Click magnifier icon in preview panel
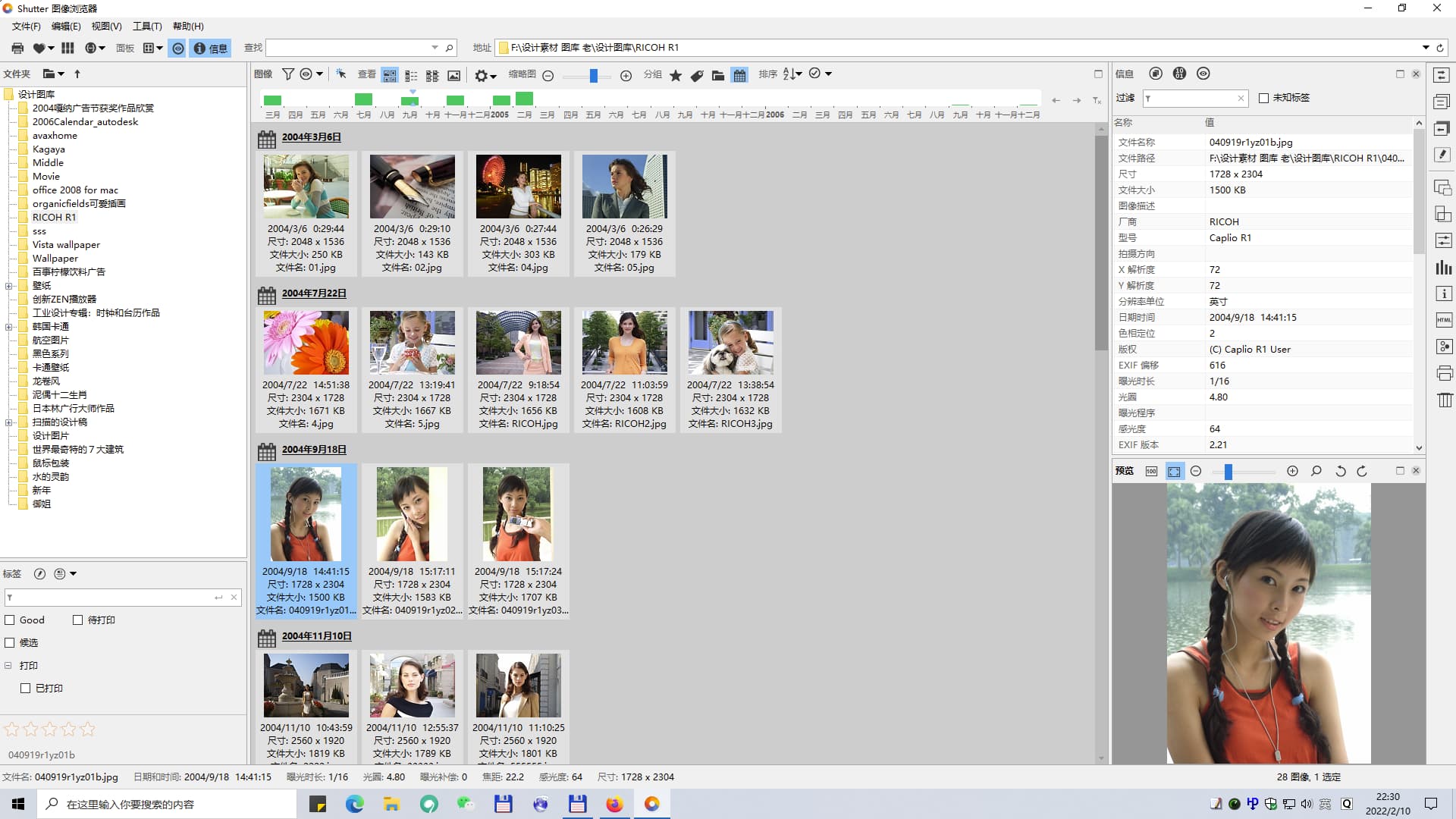Viewport: 1456px width, 819px height. 1316,471
